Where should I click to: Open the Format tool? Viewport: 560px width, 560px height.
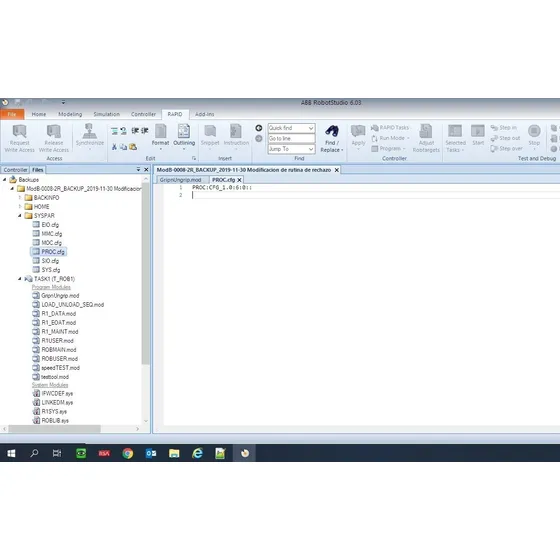click(160, 136)
